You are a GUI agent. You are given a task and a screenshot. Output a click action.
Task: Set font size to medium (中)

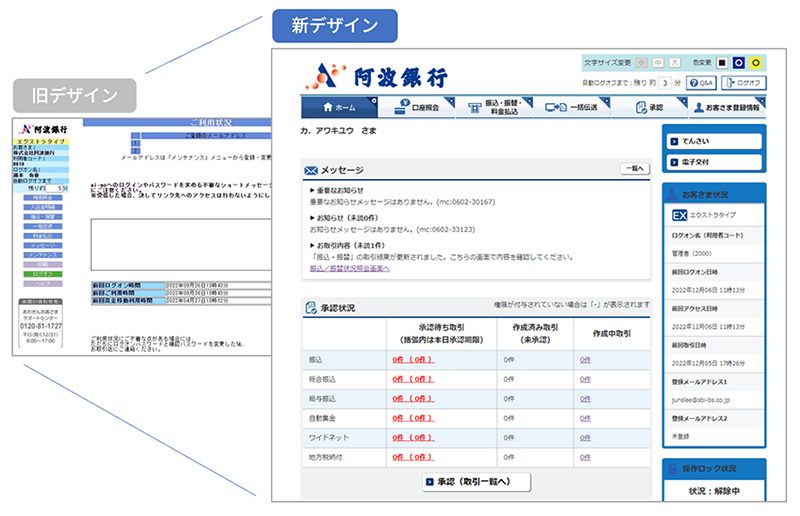(658, 63)
